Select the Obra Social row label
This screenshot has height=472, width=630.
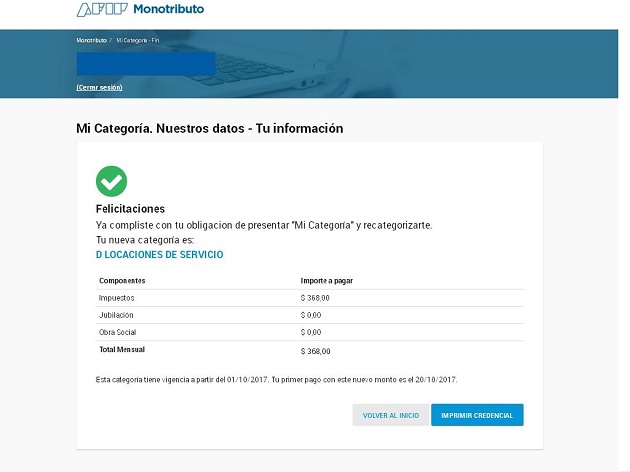tap(117, 332)
